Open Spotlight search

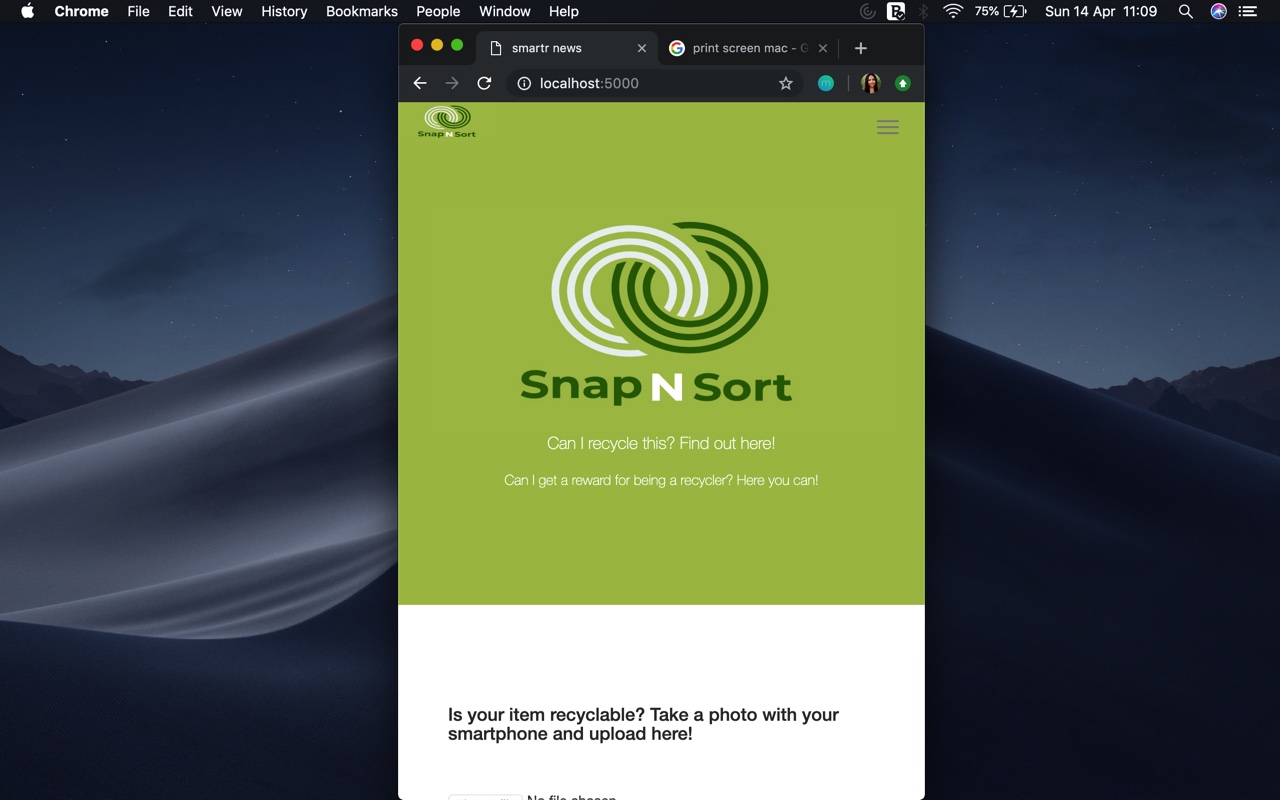[x=1185, y=11]
